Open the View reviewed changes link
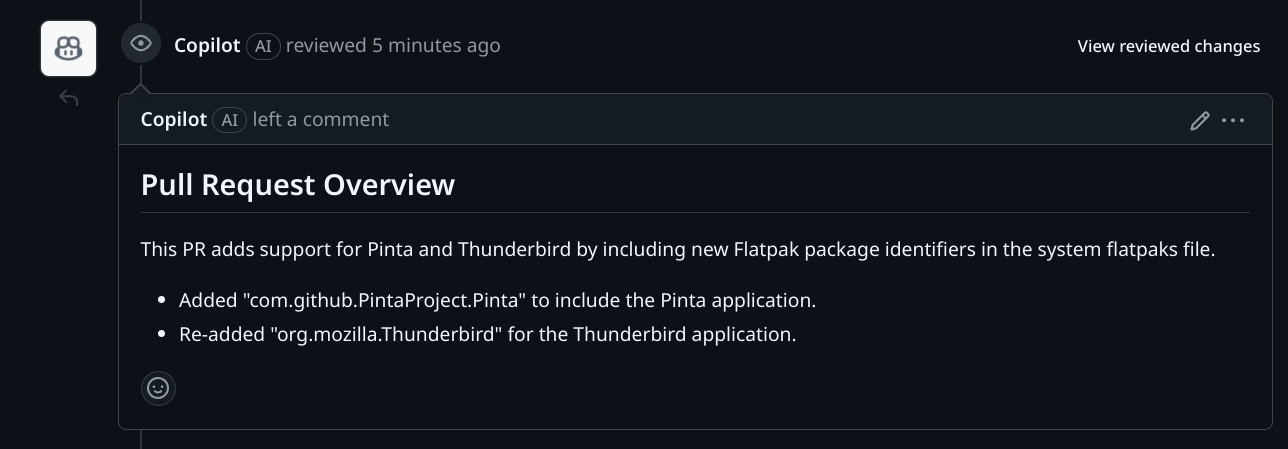Screen dimensions: 1288x449 (x=1168, y=46)
